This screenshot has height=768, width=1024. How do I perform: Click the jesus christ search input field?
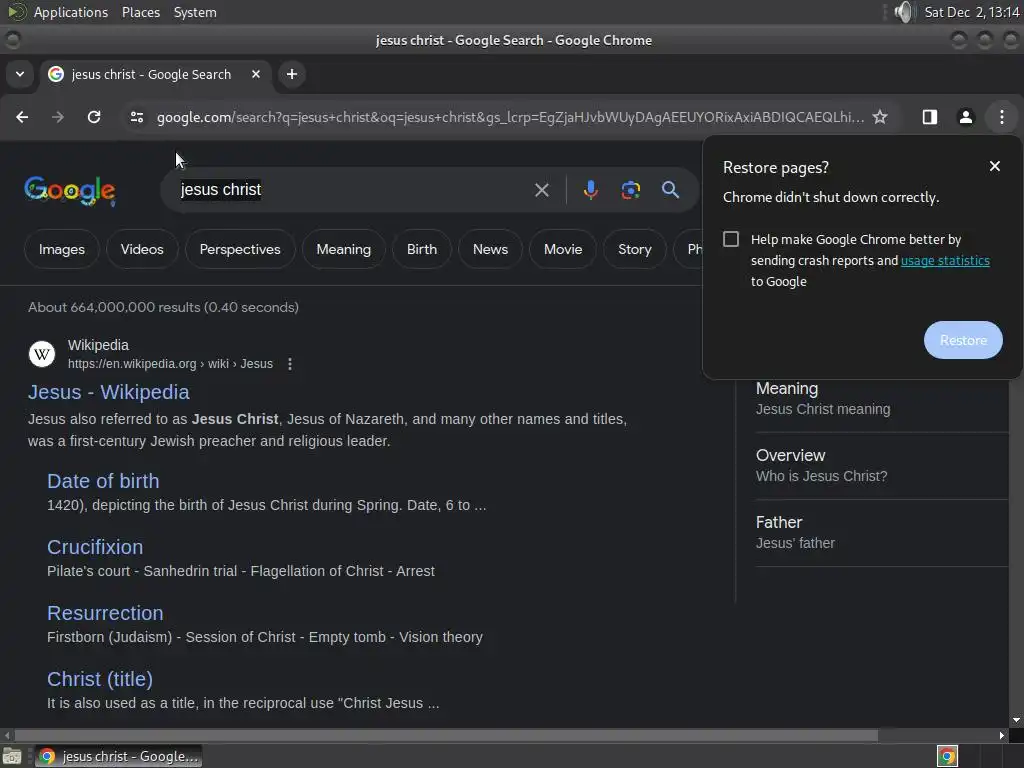tap(353, 190)
